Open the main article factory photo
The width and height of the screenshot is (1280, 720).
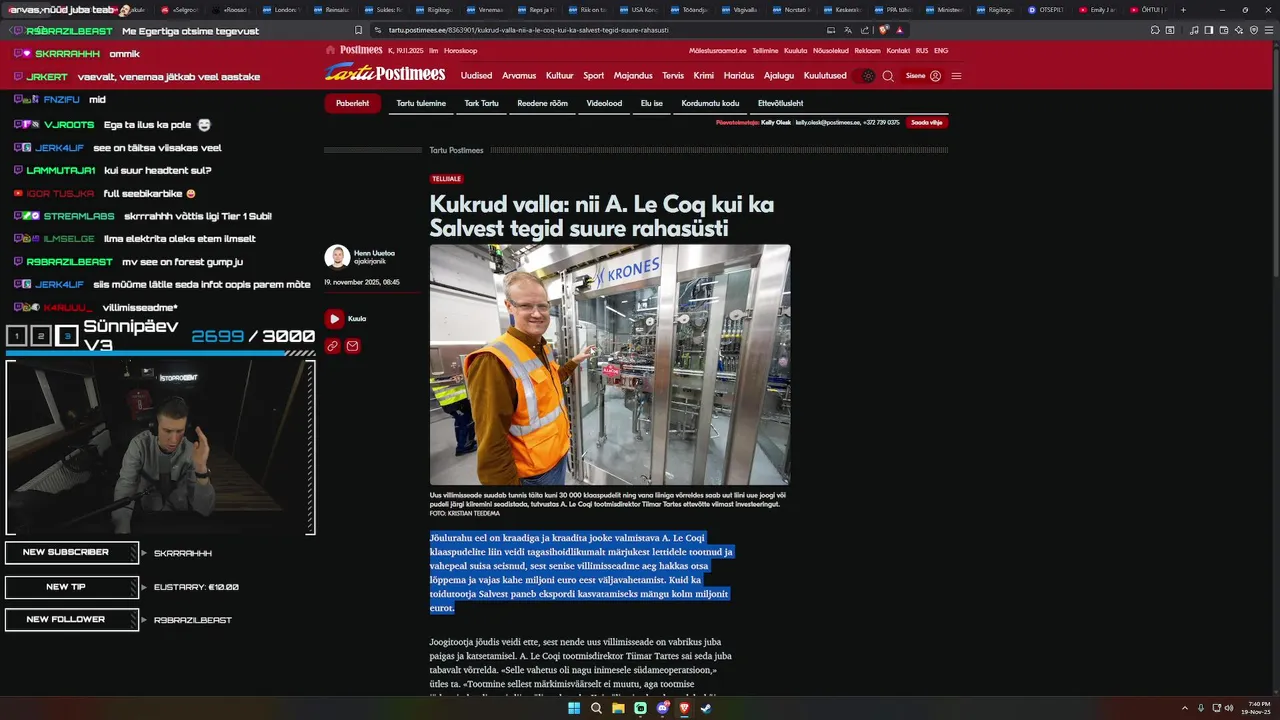point(610,365)
